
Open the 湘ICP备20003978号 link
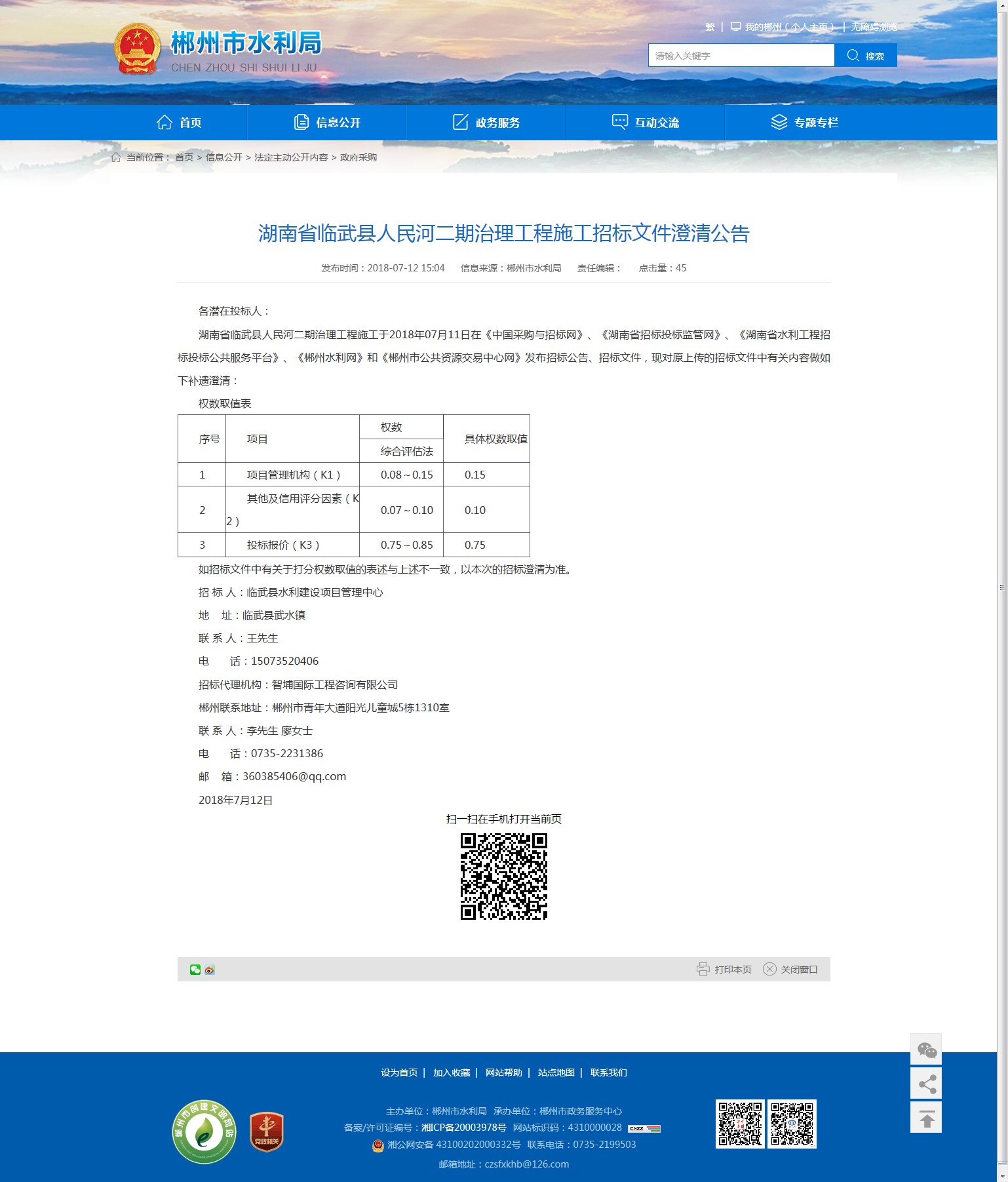click(464, 1128)
